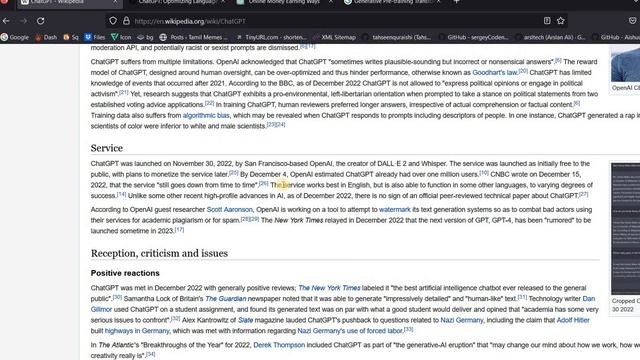Image resolution: width=640 pixels, height=360 pixels.
Task: Follow the algorithmic bias link
Action: point(206,116)
